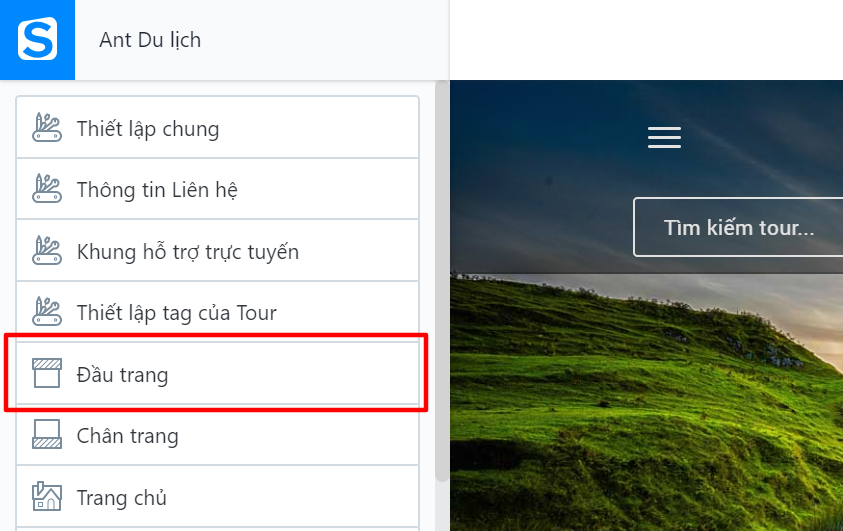Select the Đầu trang menu item
The image size is (843, 531).
(x=123, y=375)
